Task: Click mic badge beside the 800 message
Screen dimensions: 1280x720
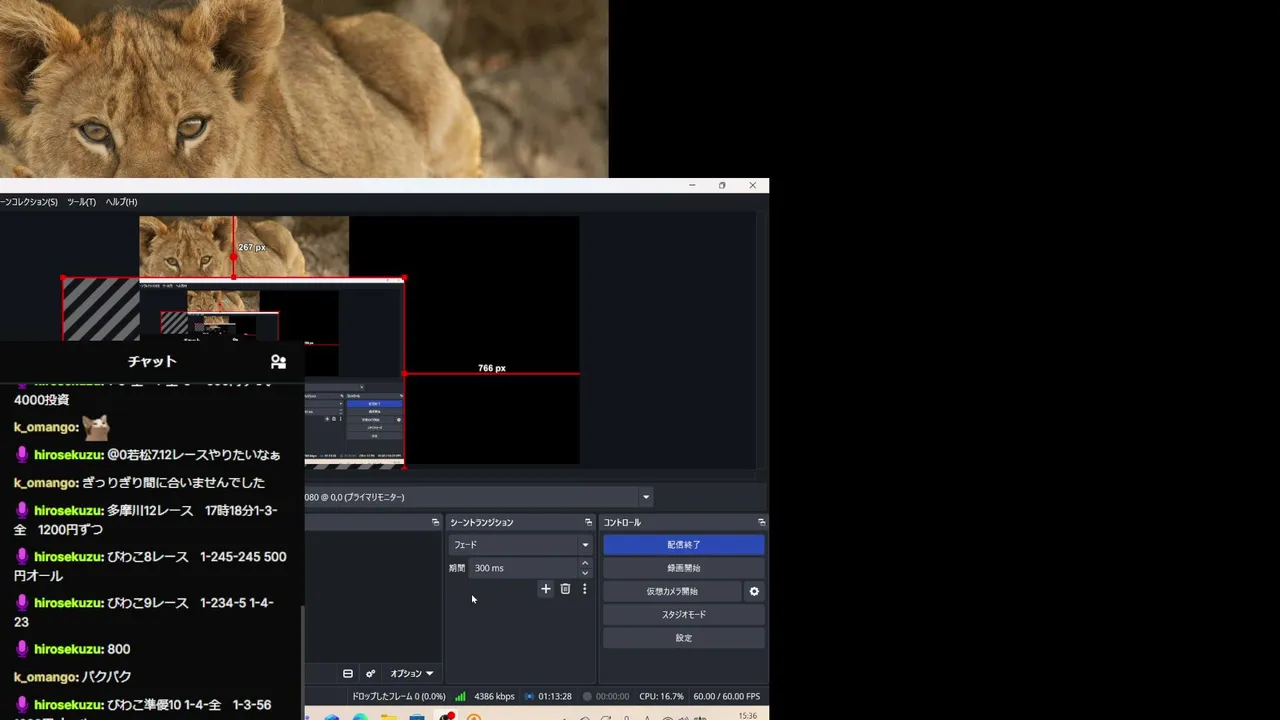Action: click(x=22, y=649)
